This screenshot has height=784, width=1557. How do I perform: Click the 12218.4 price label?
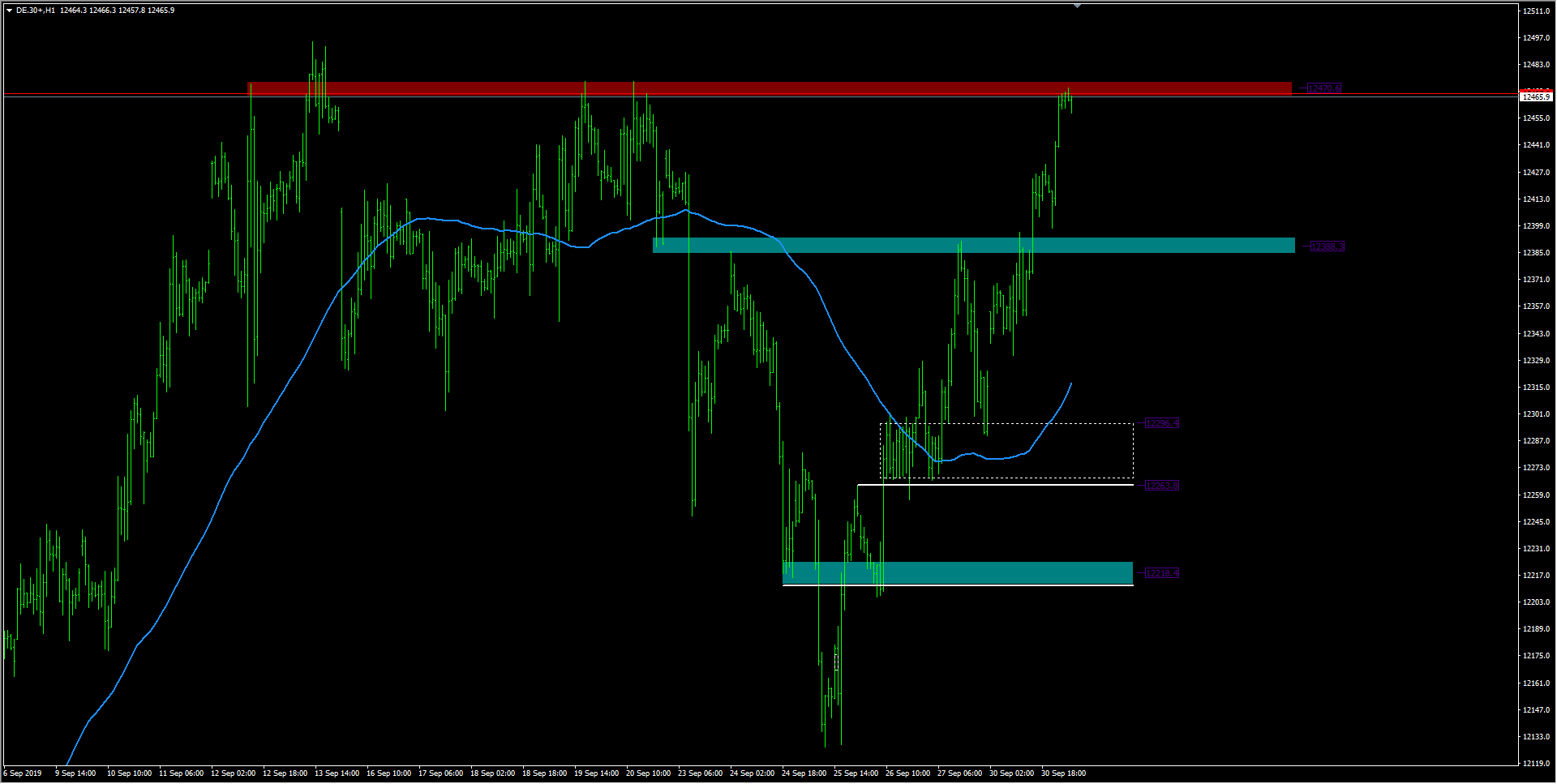click(1161, 573)
